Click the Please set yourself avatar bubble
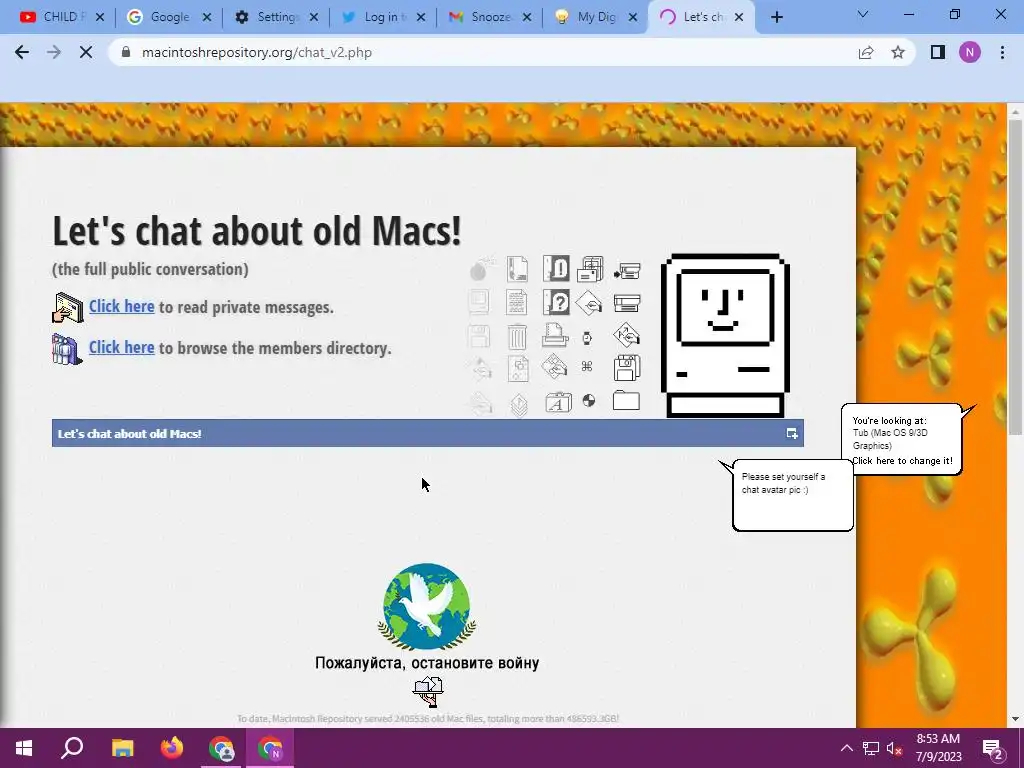Viewport: 1024px width, 768px height. (793, 494)
